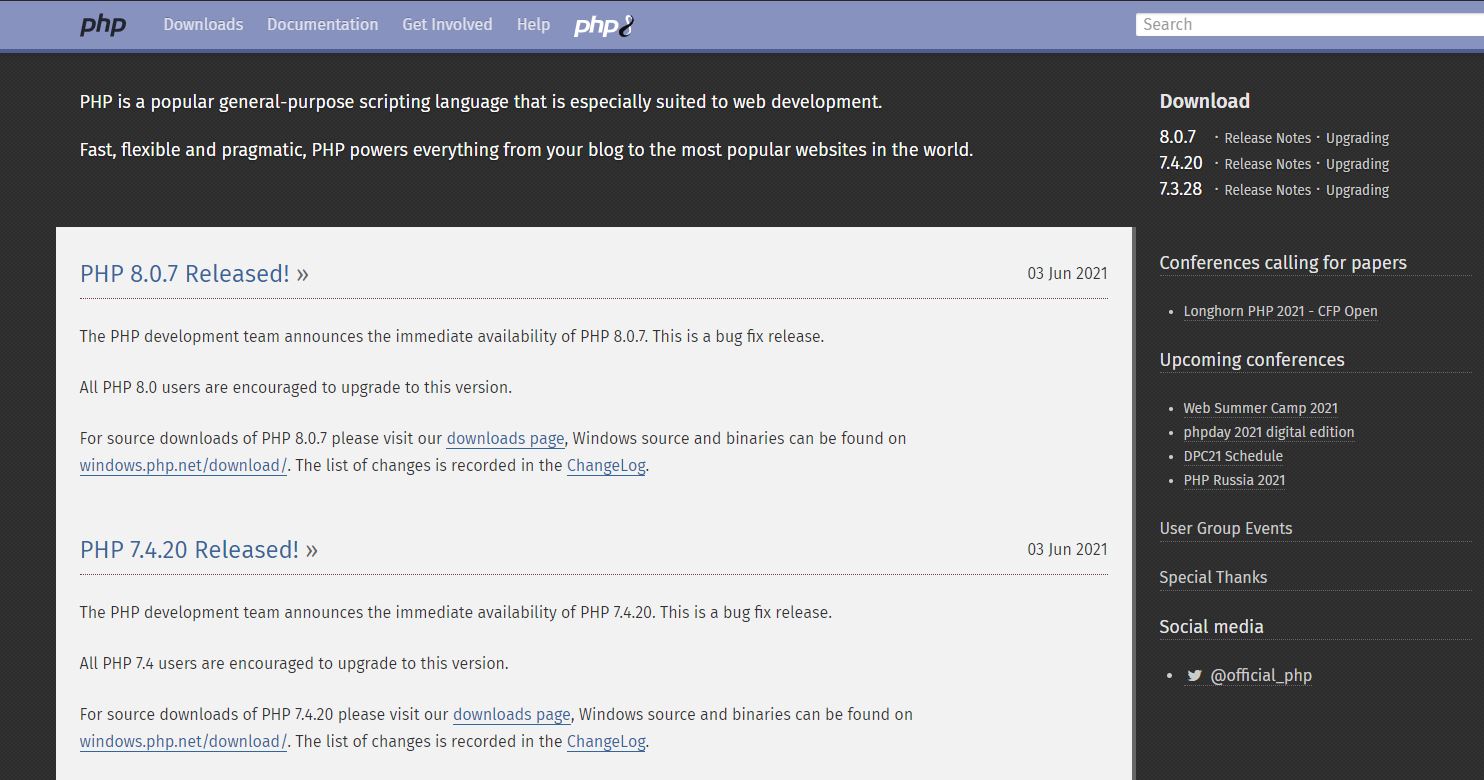The height and width of the screenshot is (780, 1484).
Task: Click the 03 Jun 2021 date beside 7.4.20
Action: (x=1067, y=549)
